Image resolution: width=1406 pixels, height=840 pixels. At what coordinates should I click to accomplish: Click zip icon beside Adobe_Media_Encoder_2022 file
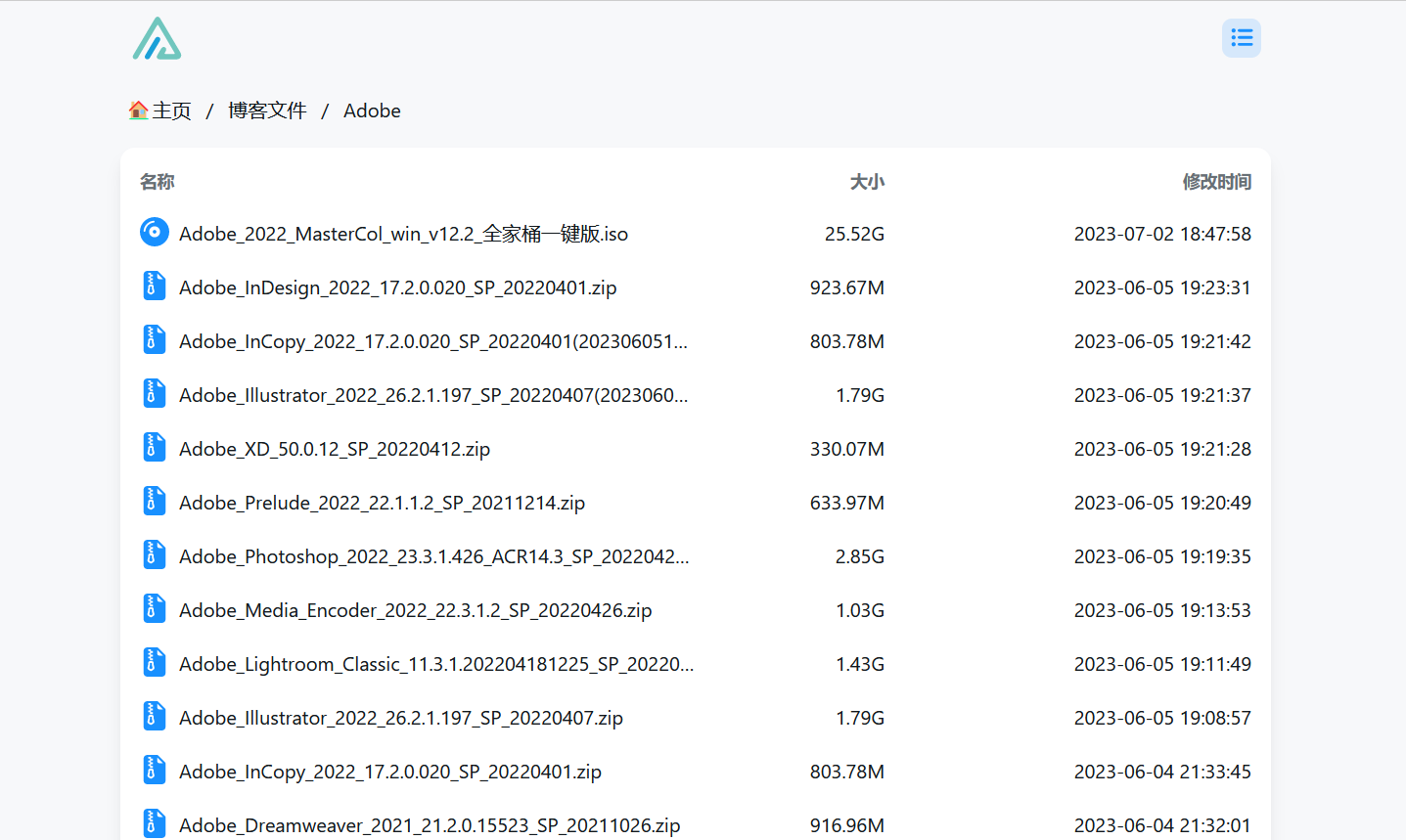pos(155,608)
